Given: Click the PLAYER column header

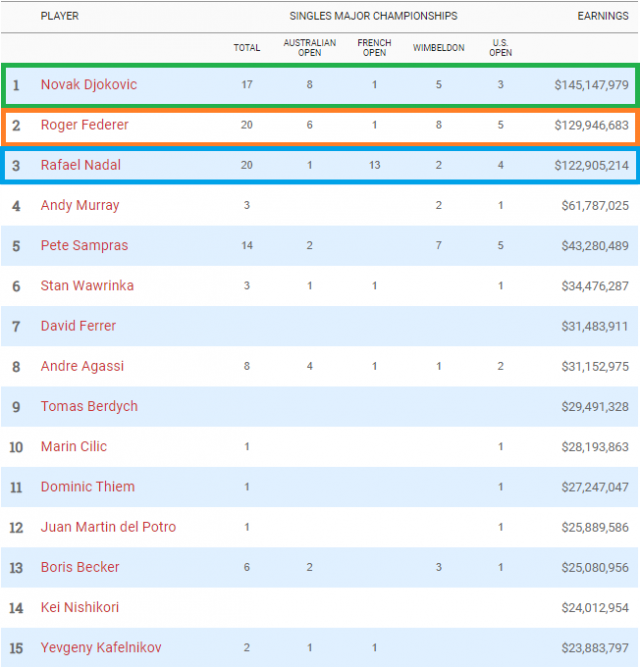Looking at the screenshot, I should [60, 16].
